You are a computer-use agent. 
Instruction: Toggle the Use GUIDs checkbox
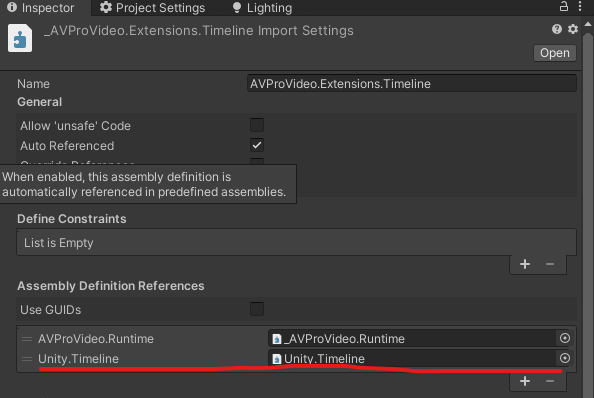(257, 309)
